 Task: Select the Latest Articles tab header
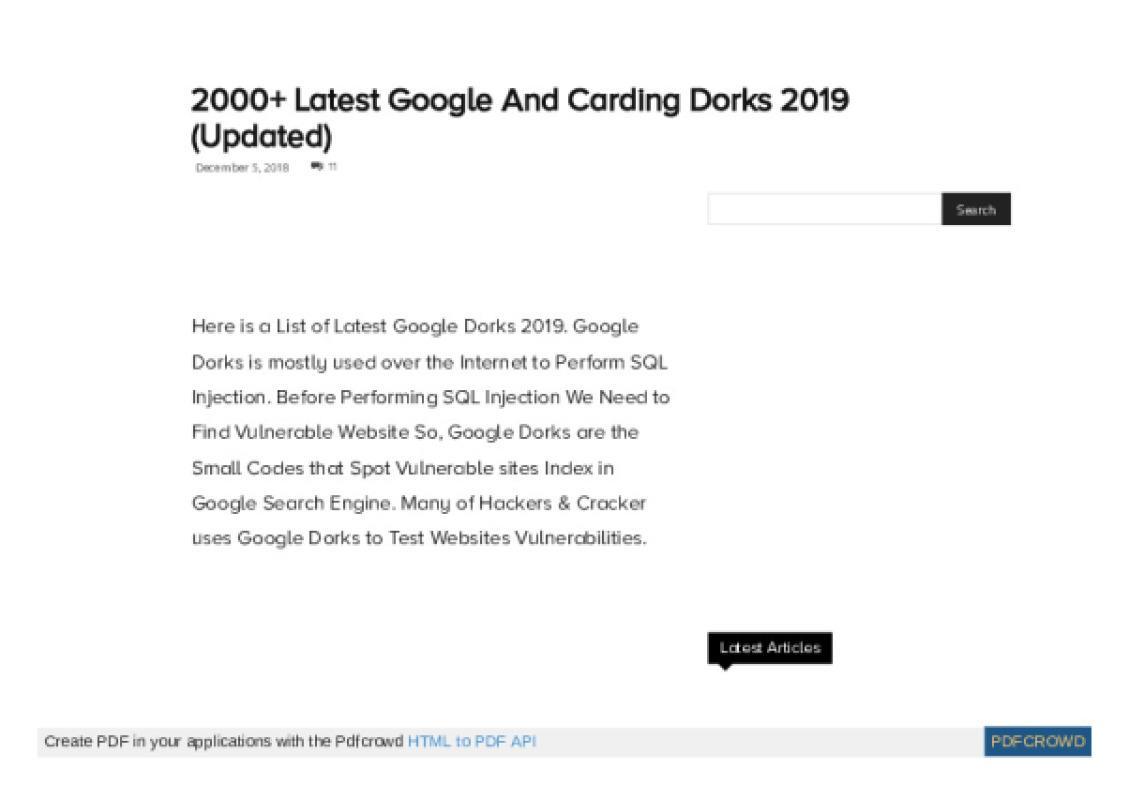point(770,648)
